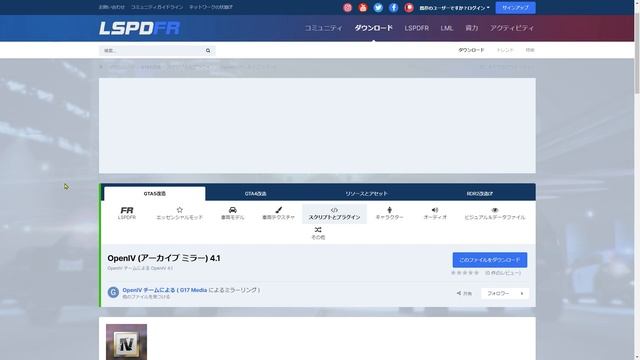Open the YouTube social icon
The image size is (640, 360).
[x=362, y=7]
